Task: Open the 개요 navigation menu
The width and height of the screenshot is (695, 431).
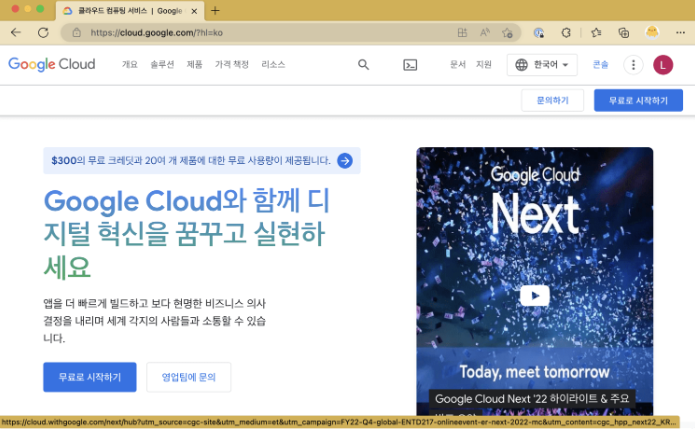Action: [130, 65]
